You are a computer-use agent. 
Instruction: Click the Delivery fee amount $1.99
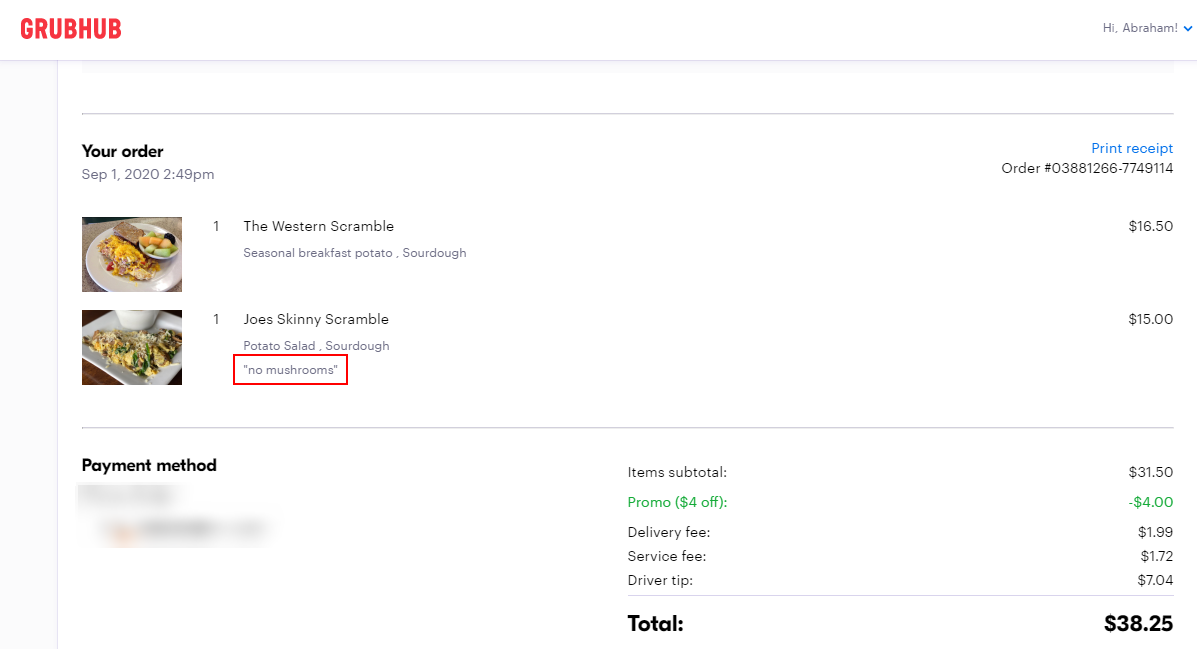click(x=1155, y=532)
